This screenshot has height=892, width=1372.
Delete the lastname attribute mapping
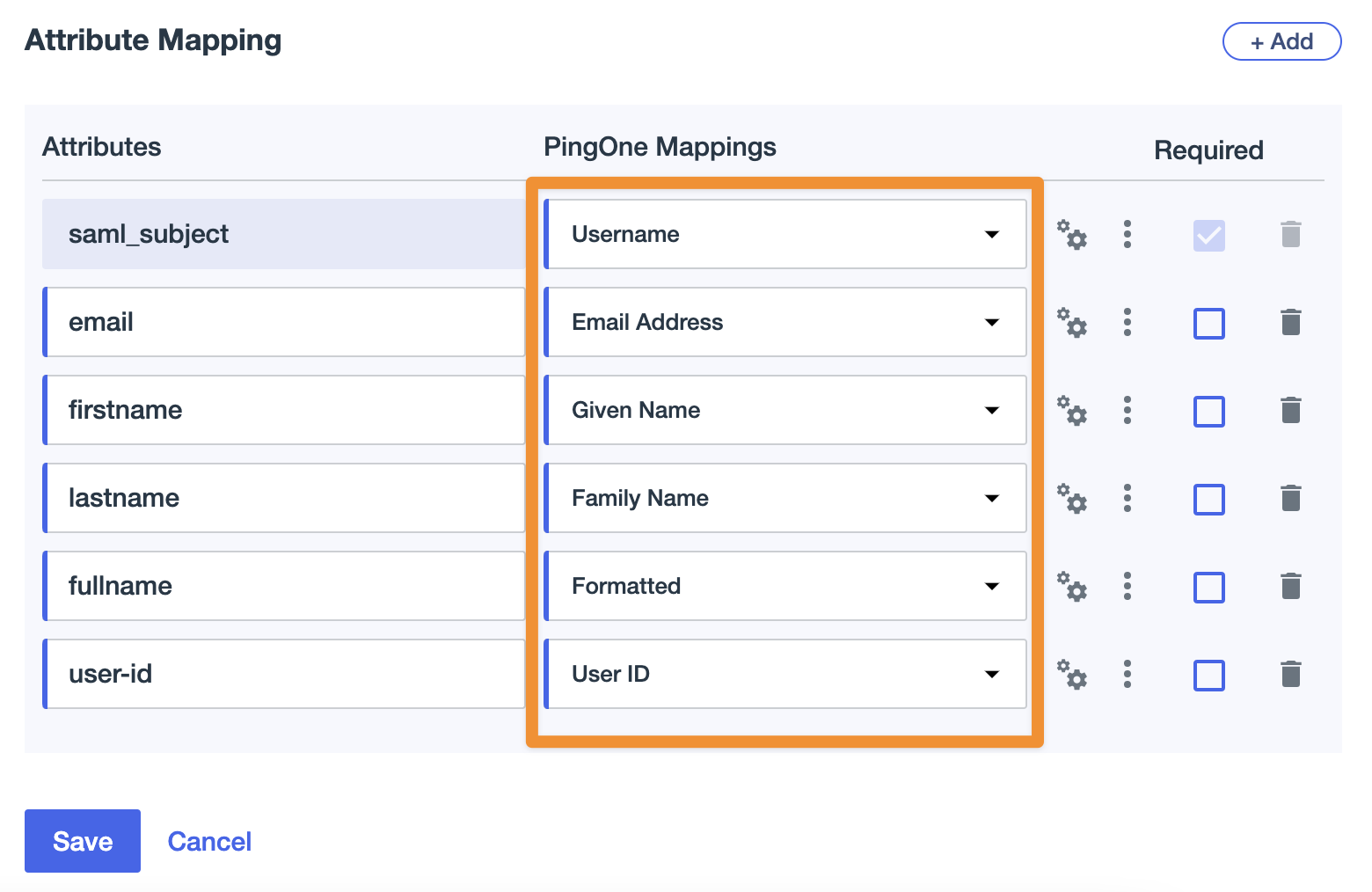click(1291, 498)
